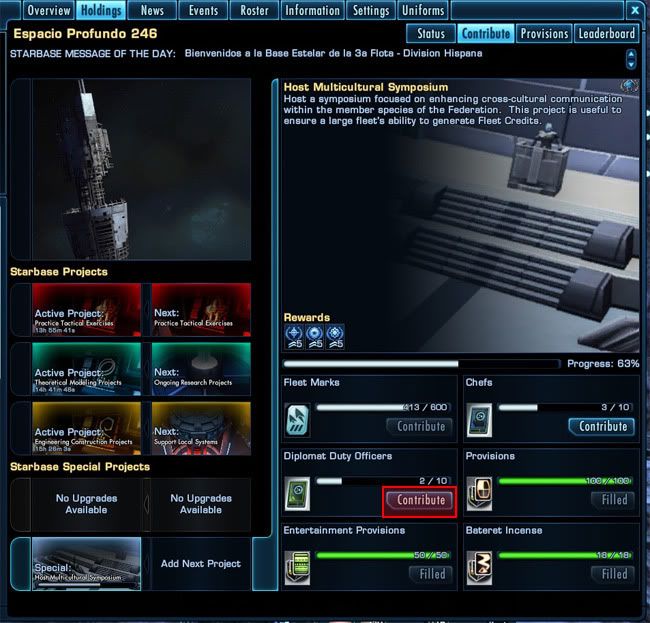Click the Entertainment Provisions icon

click(297, 567)
